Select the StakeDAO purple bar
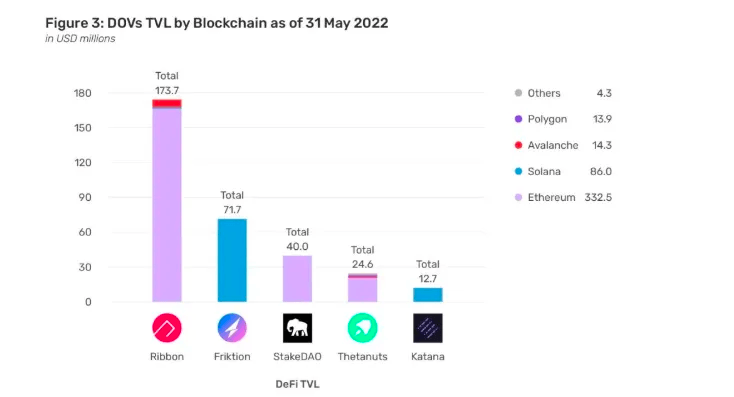Screen dimensions: 734x397 click(x=297, y=279)
